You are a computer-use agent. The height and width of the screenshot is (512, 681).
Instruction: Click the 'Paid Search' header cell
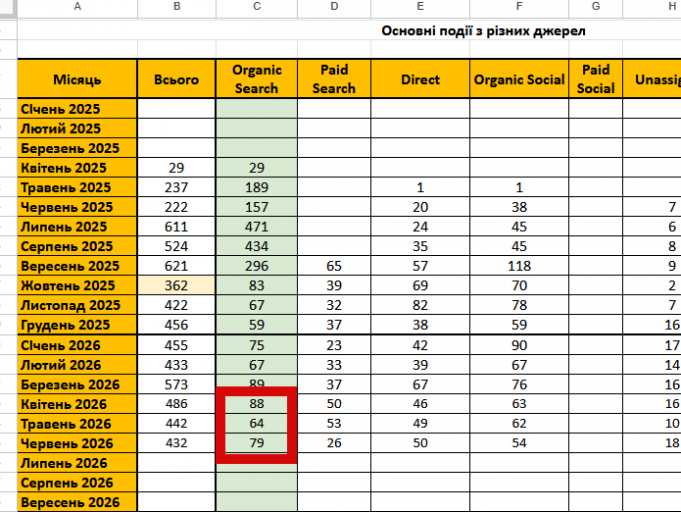coord(334,79)
